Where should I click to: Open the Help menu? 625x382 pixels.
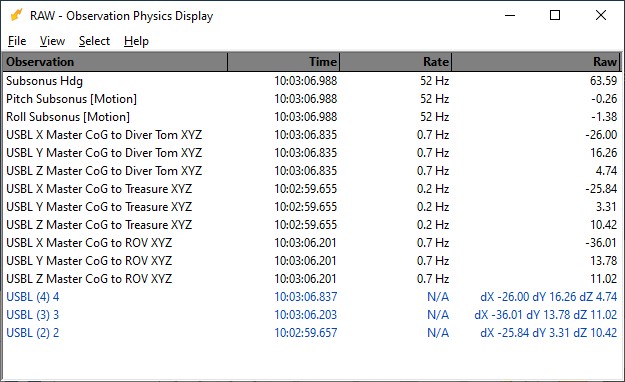click(136, 41)
